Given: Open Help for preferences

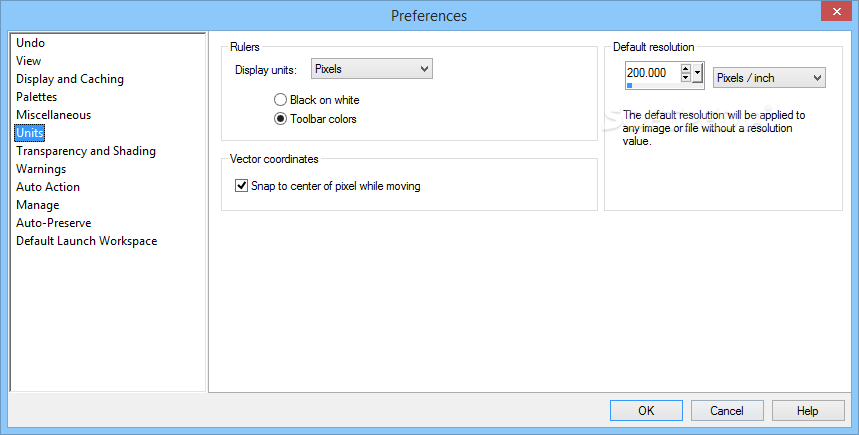Looking at the screenshot, I should click(x=808, y=410).
